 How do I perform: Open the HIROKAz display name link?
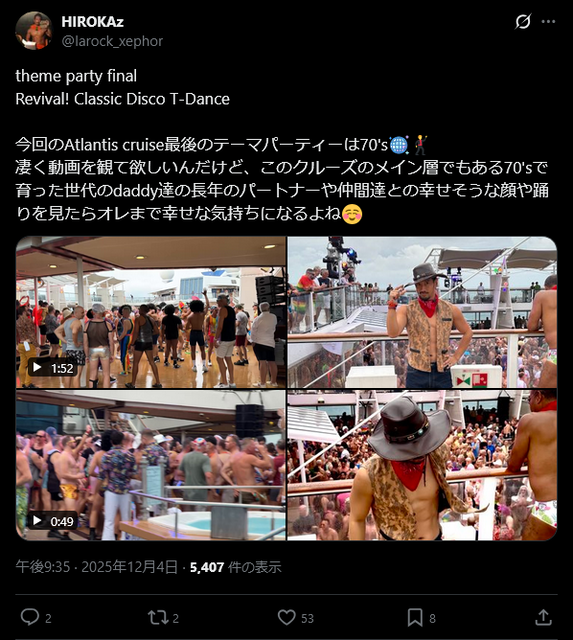point(92,22)
